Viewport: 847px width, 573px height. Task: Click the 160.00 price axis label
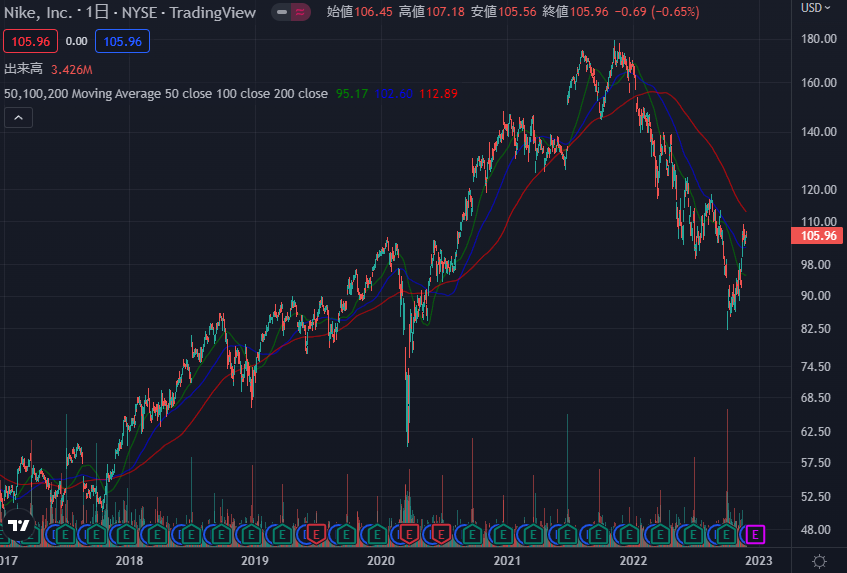click(x=819, y=83)
